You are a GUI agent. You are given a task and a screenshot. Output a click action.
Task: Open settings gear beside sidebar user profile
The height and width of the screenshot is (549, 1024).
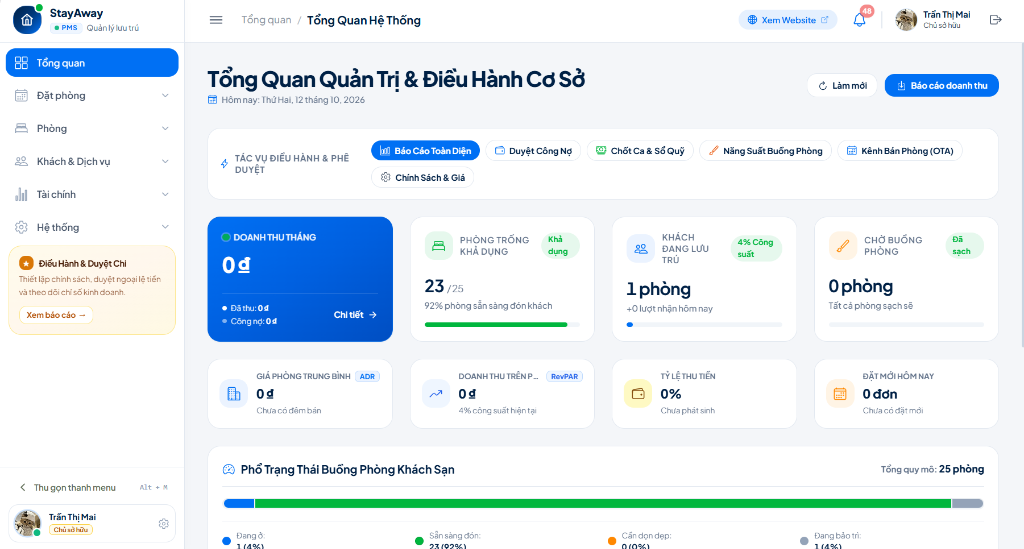pyautogui.click(x=163, y=524)
